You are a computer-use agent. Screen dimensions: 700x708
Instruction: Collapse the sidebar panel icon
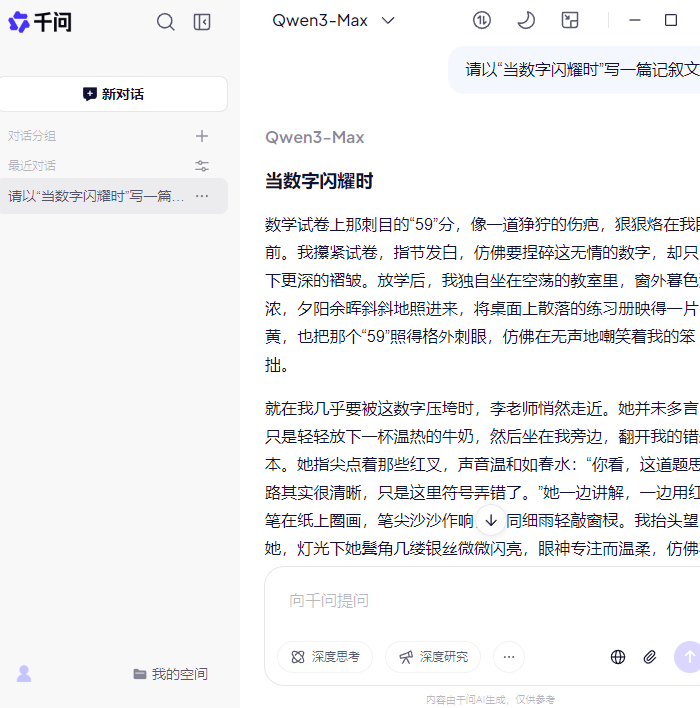202,22
